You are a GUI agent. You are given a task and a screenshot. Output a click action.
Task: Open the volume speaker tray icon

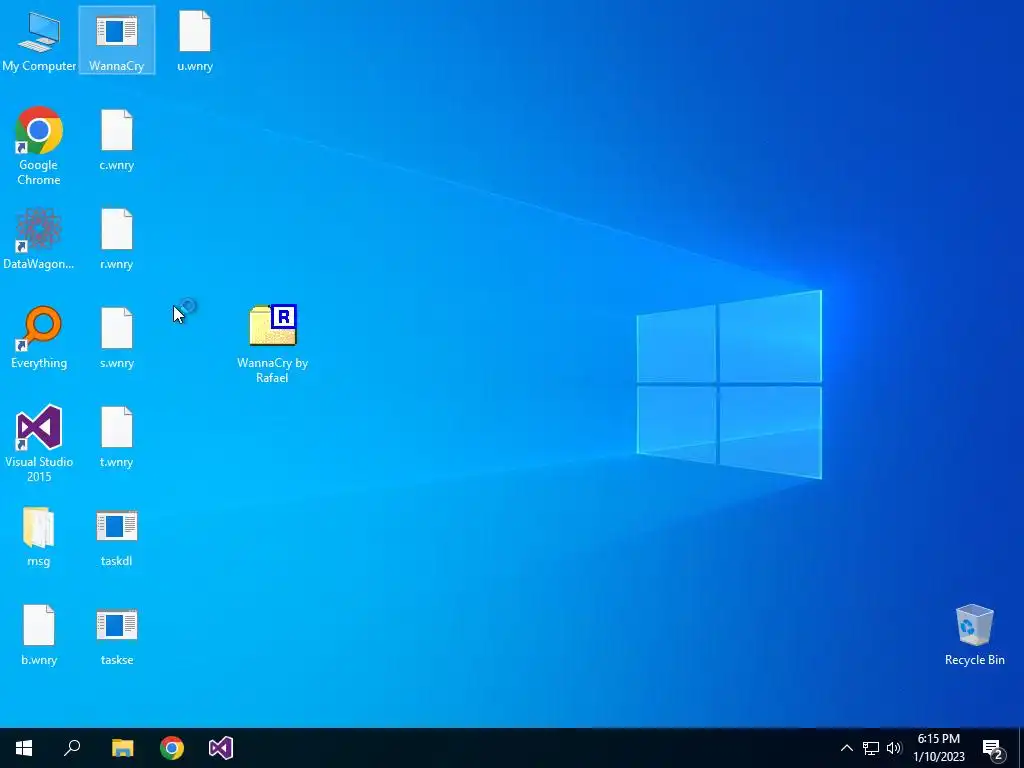pos(894,748)
